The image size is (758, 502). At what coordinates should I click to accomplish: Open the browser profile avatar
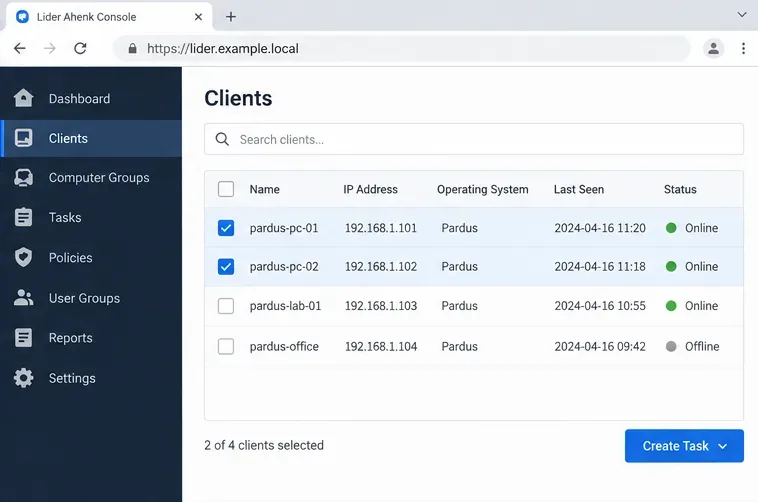[713, 48]
